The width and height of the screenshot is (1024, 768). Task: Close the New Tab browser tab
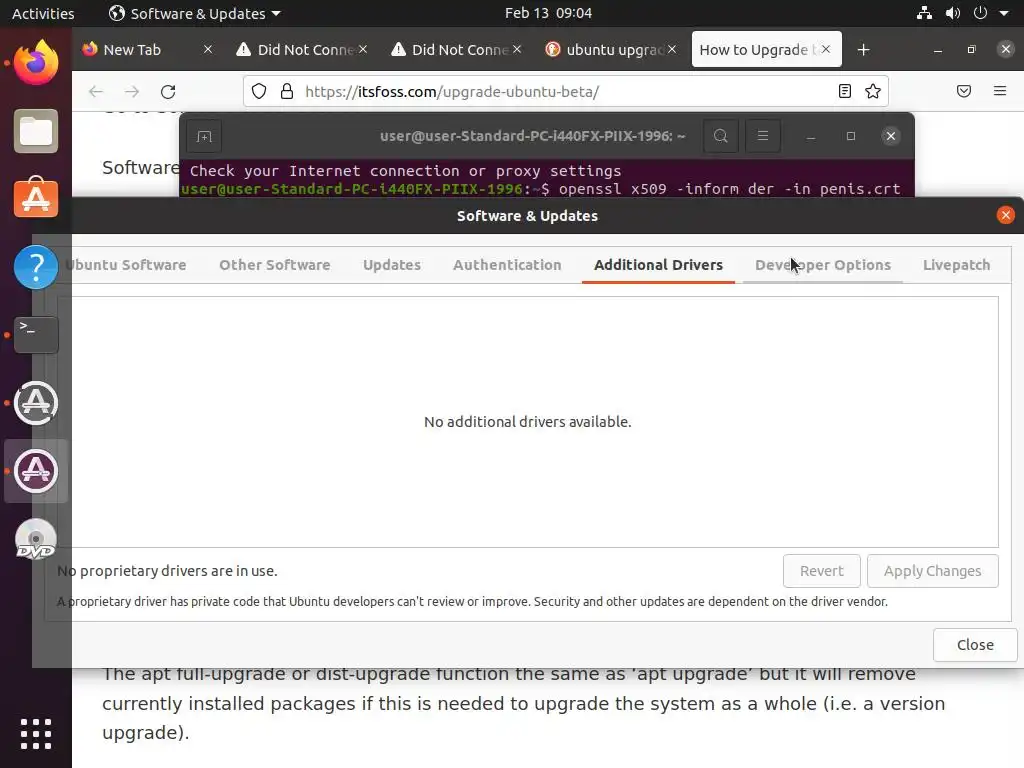pos(208,50)
